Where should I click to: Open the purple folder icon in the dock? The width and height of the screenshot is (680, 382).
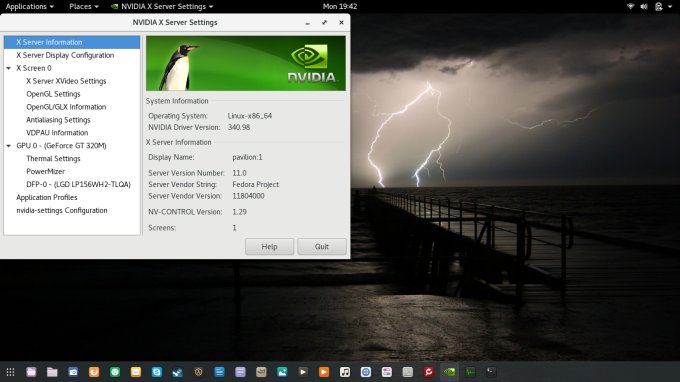pyautogui.click(x=31, y=372)
